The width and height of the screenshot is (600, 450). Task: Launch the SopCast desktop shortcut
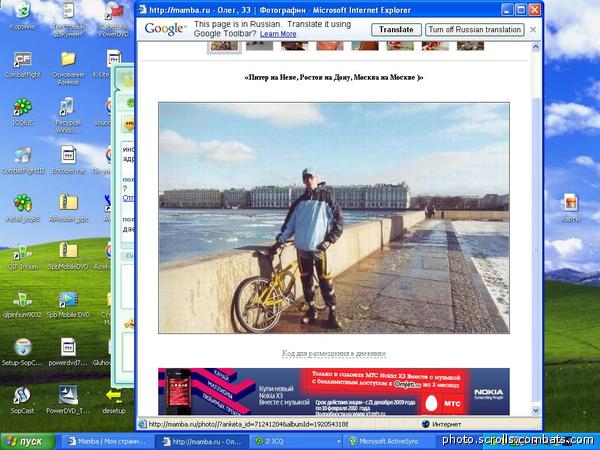(x=22, y=400)
